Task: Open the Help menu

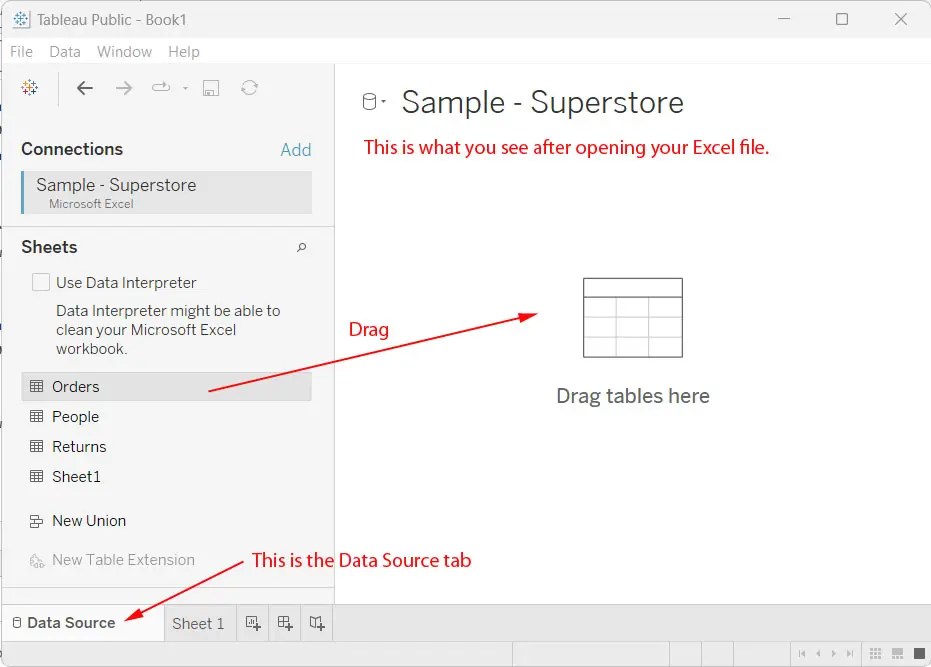Action: 183,52
